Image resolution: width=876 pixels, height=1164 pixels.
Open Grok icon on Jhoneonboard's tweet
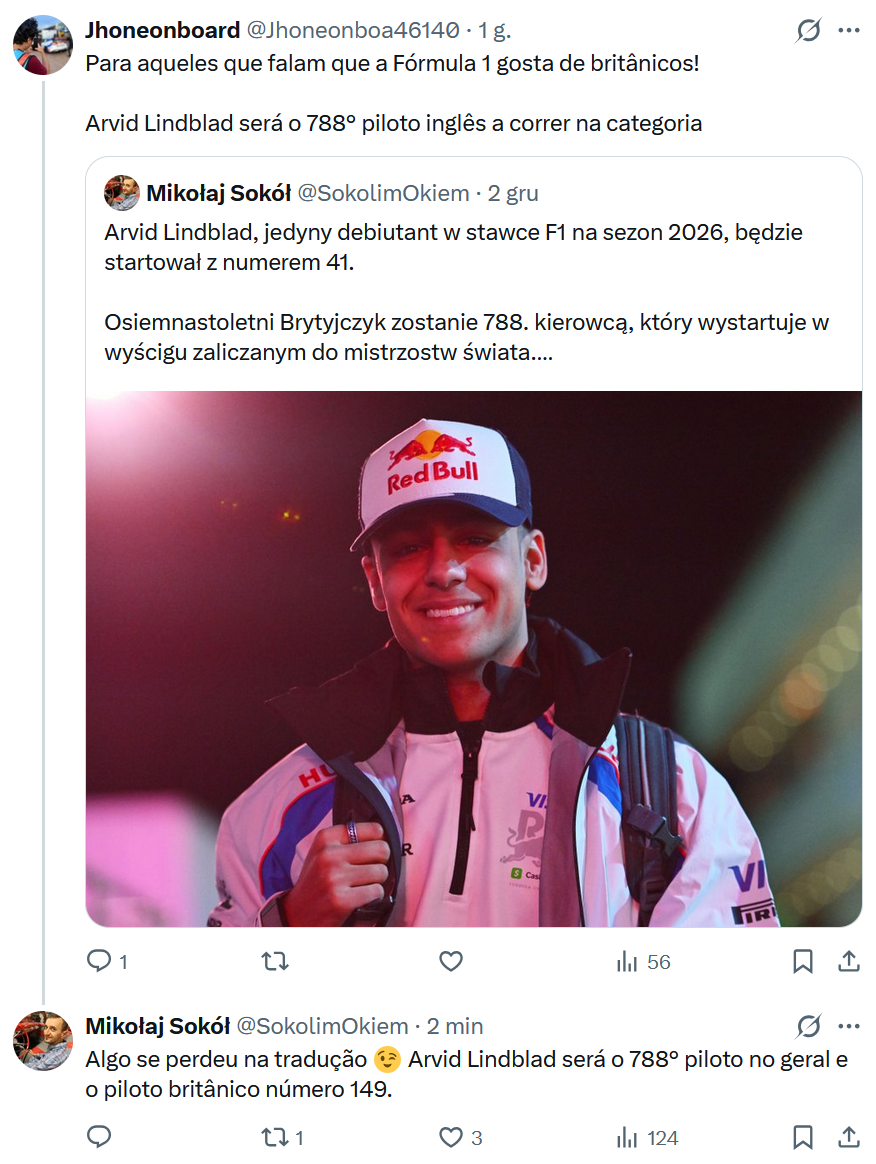[808, 31]
